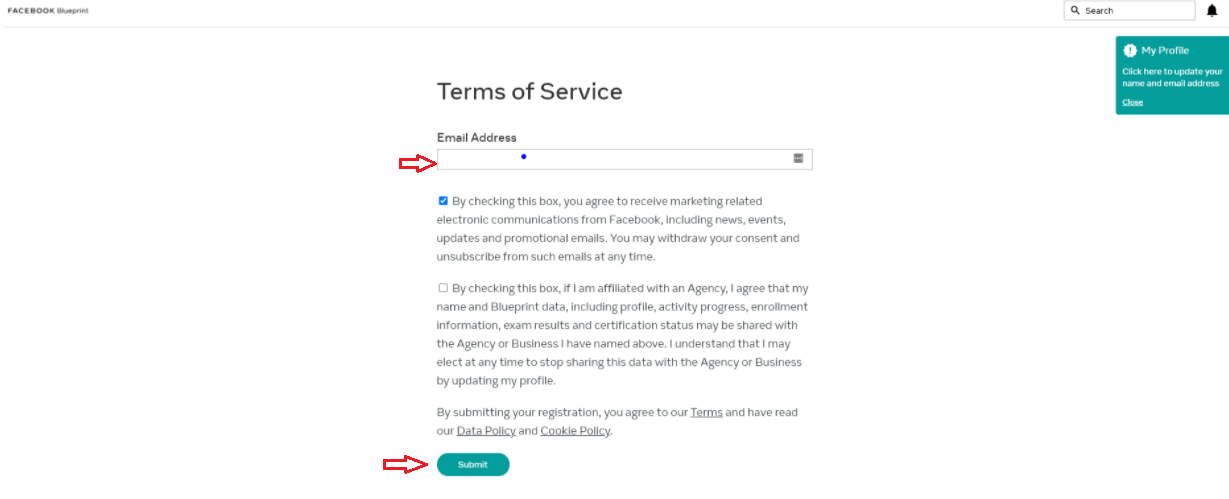
Task: Close the My Profile notification popup
Action: [1132, 102]
